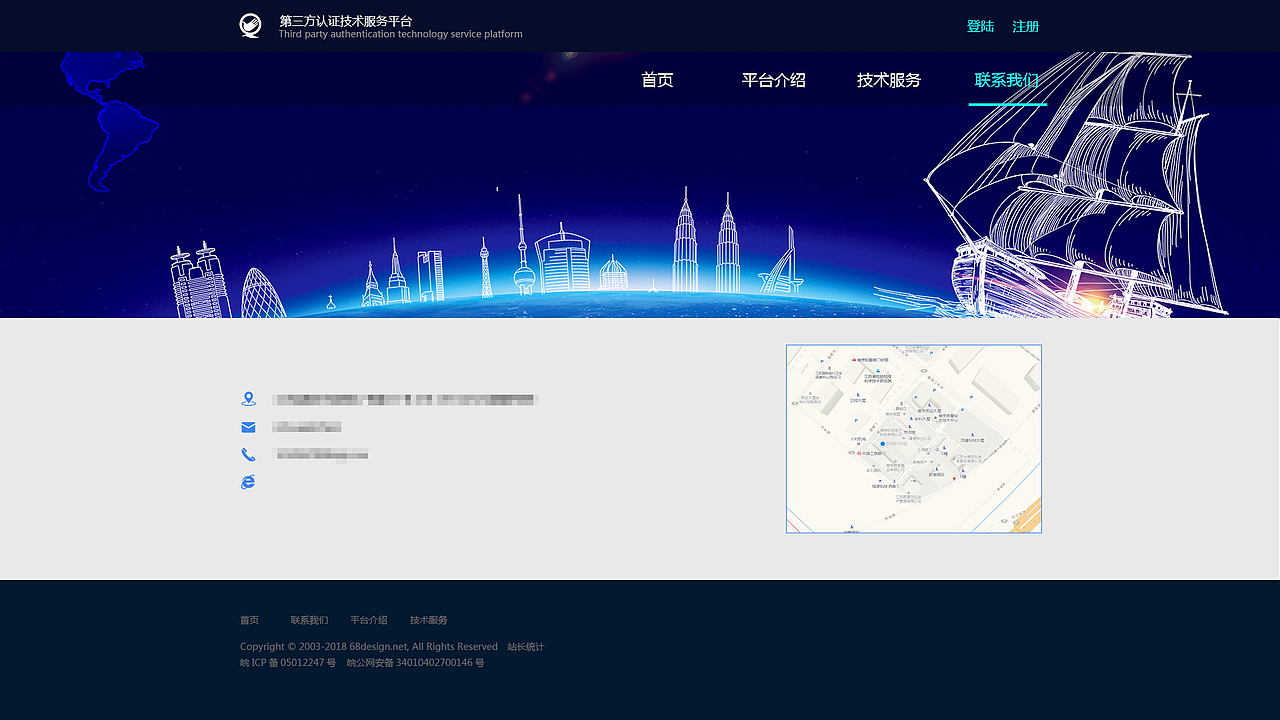
Task: Click the red bank marker for 中国工商银行 on the map
Action: tap(860, 453)
